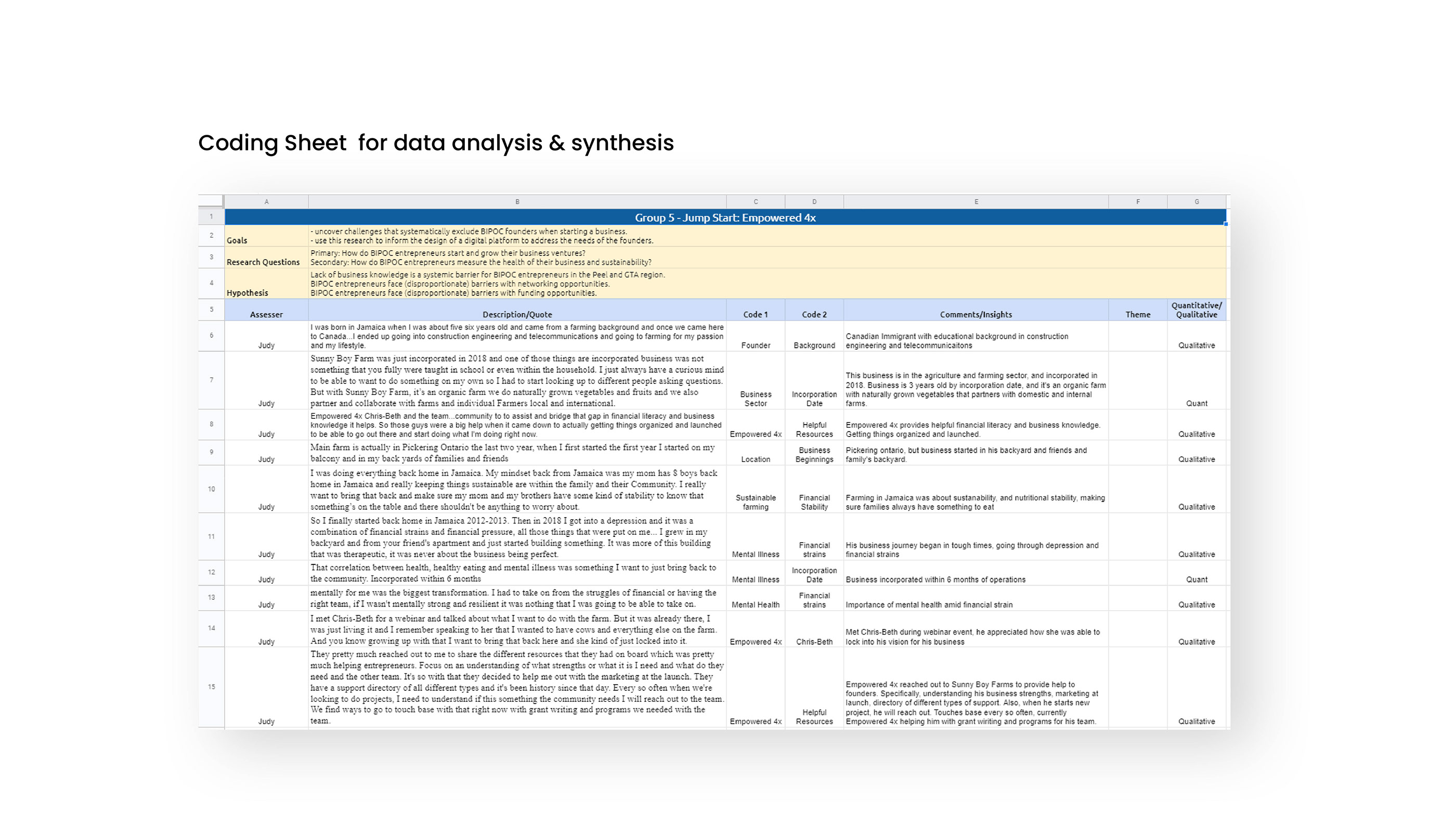This screenshot has height=823, width=1456.
Task: Click the 'Comments/Insights' heading cell
Action: 976,310
